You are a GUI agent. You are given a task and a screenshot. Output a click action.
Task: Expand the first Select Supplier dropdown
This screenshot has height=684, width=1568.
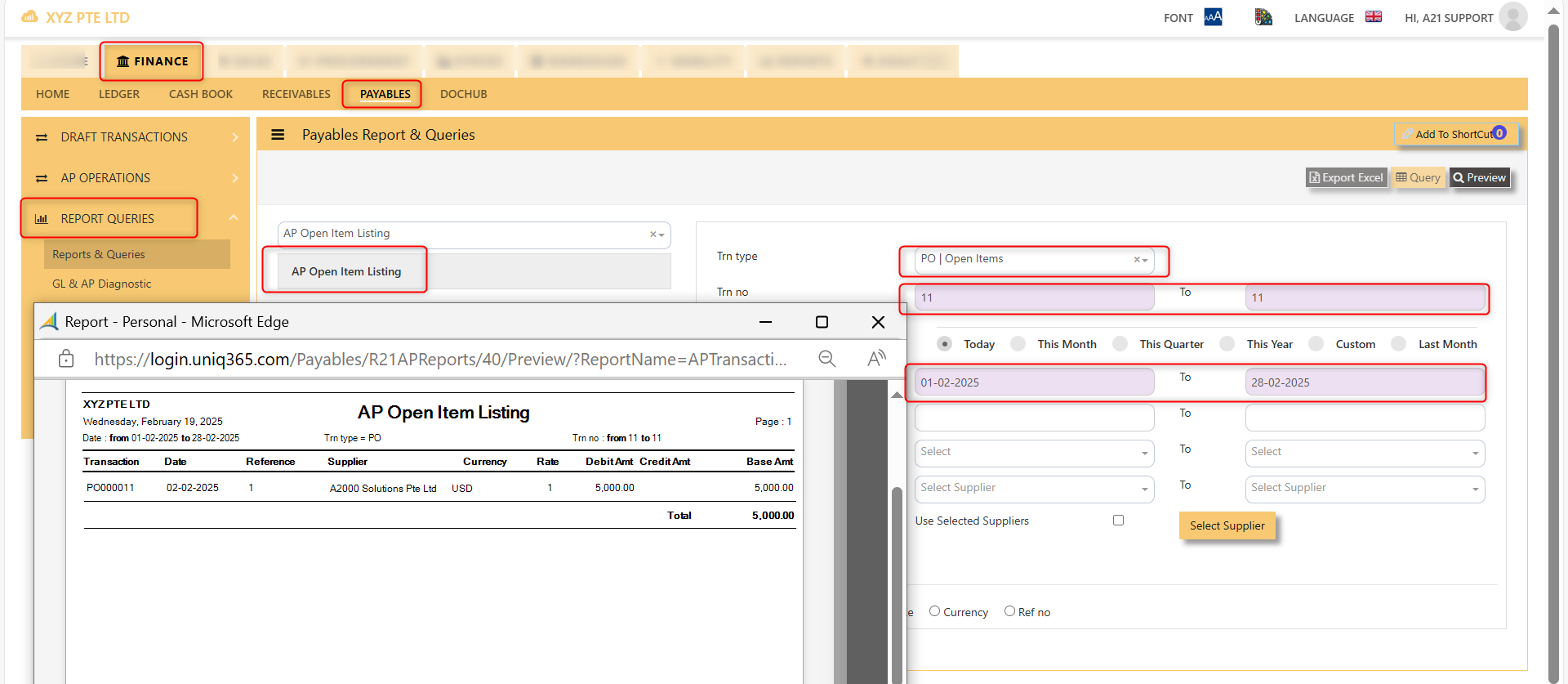click(1034, 489)
